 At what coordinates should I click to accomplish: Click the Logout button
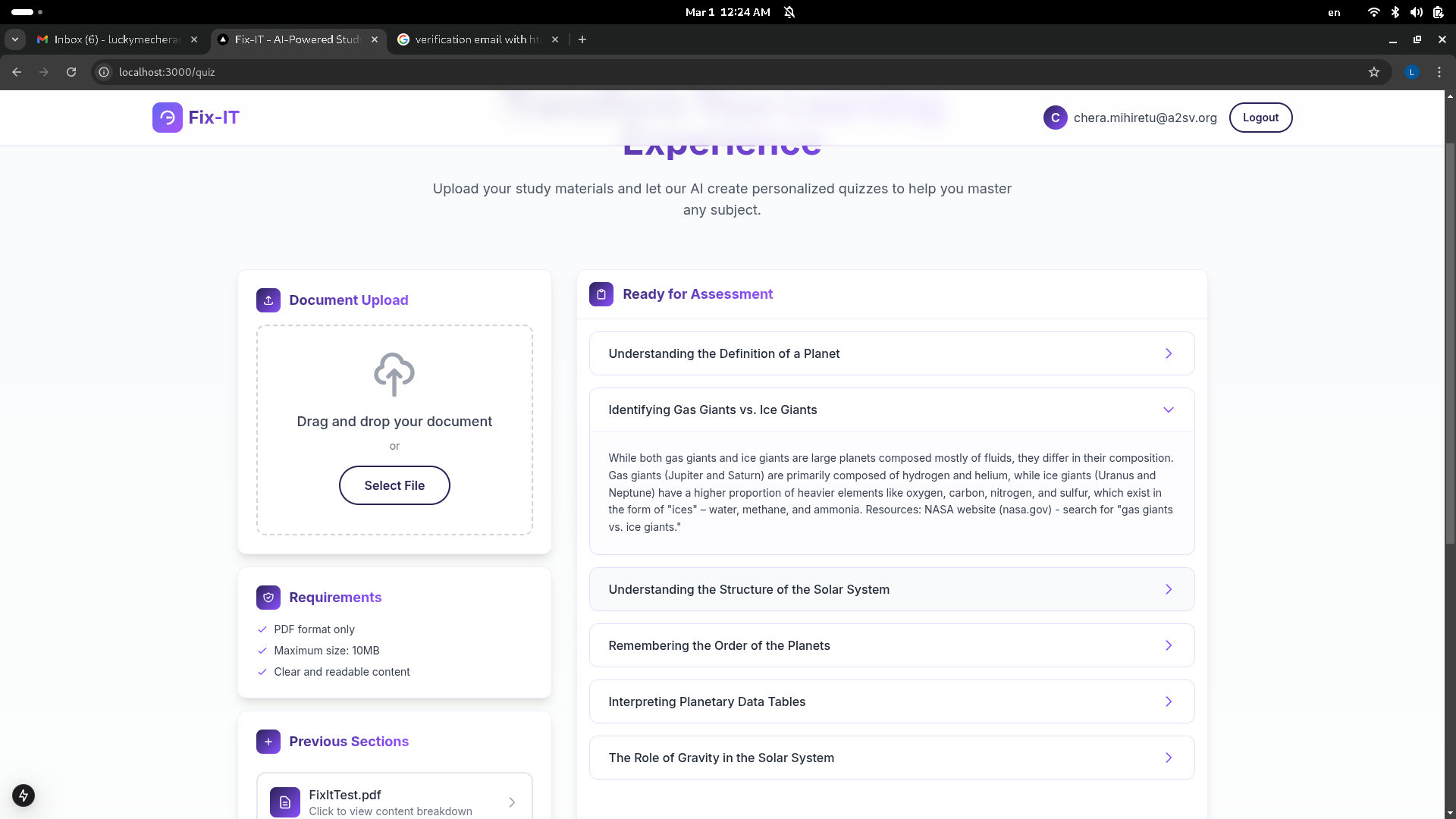pos(1260,118)
